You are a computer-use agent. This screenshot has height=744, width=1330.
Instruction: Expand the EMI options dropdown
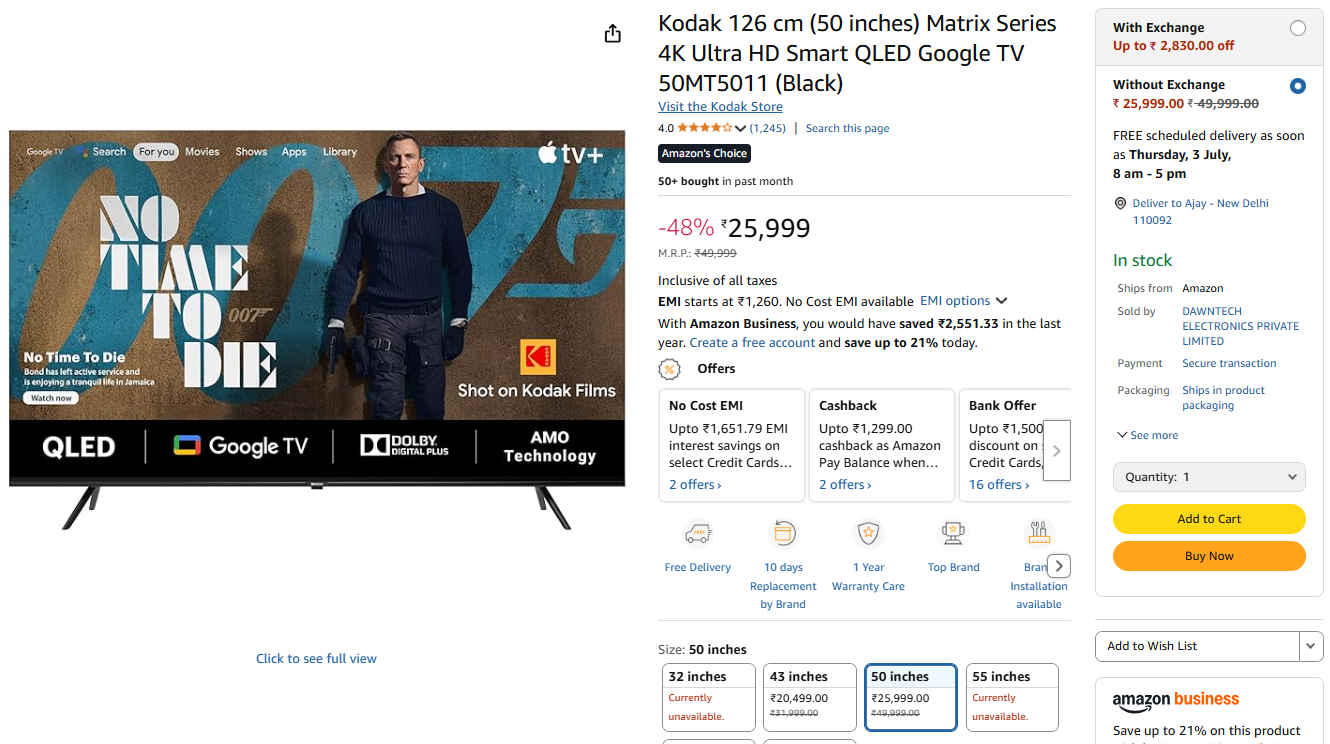click(x=964, y=301)
